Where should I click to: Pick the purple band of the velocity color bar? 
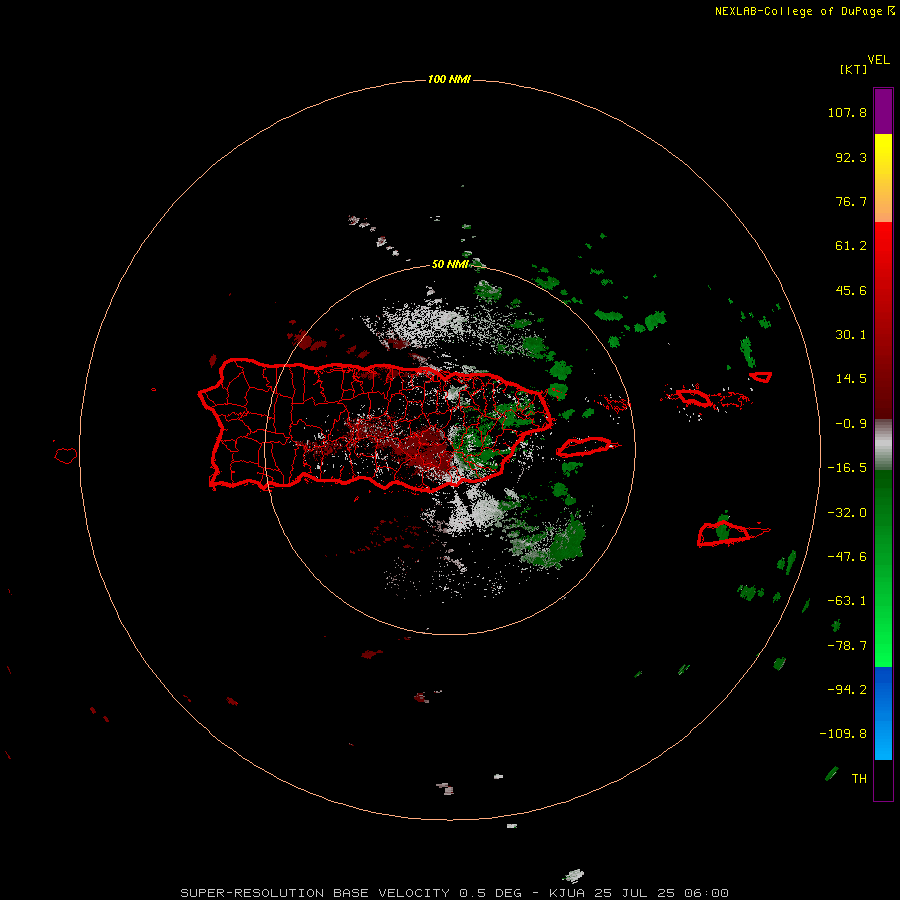883,111
